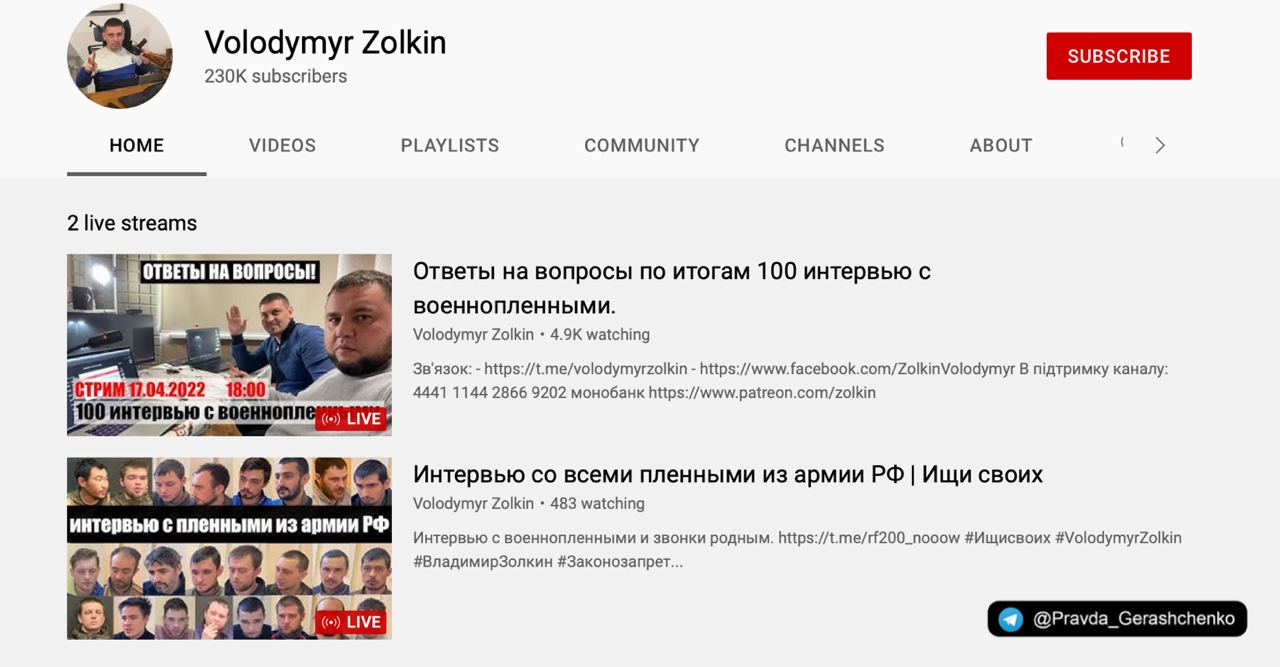Expand more tabs with the right chevron
Screen dimensions: 1280x667
(x=1160, y=145)
